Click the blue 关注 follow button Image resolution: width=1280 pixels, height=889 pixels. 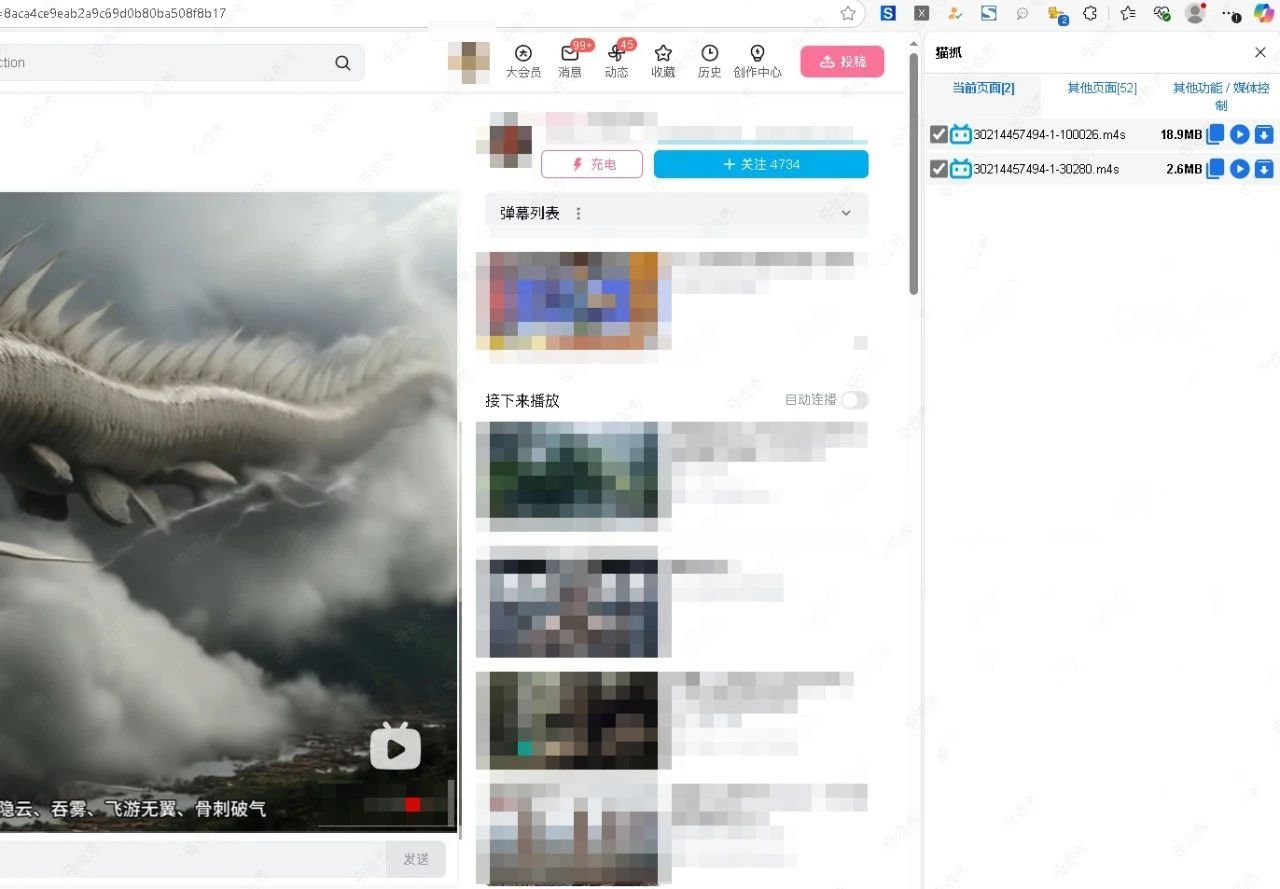point(761,164)
